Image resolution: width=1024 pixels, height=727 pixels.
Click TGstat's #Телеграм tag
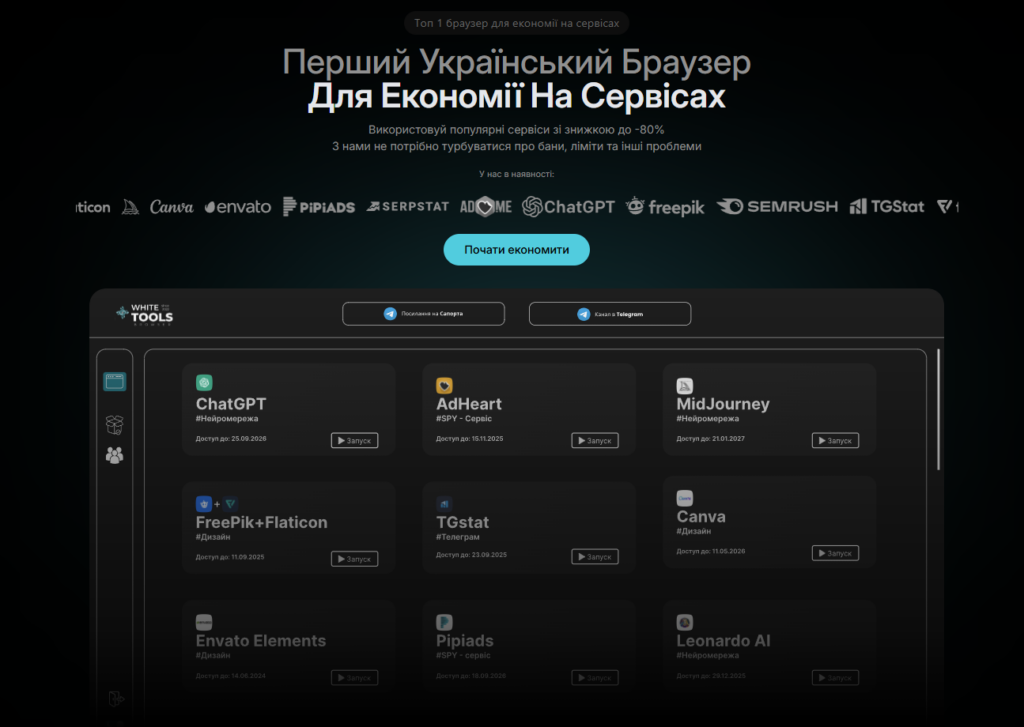click(458, 537)
